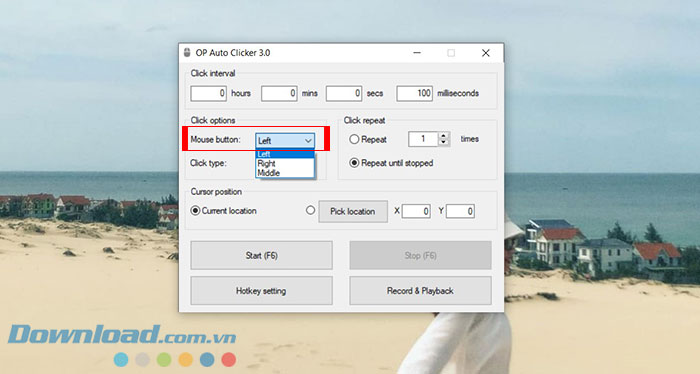Open Record & Playback
This screenshot has width=700, height=374.
tap(421, 291)
